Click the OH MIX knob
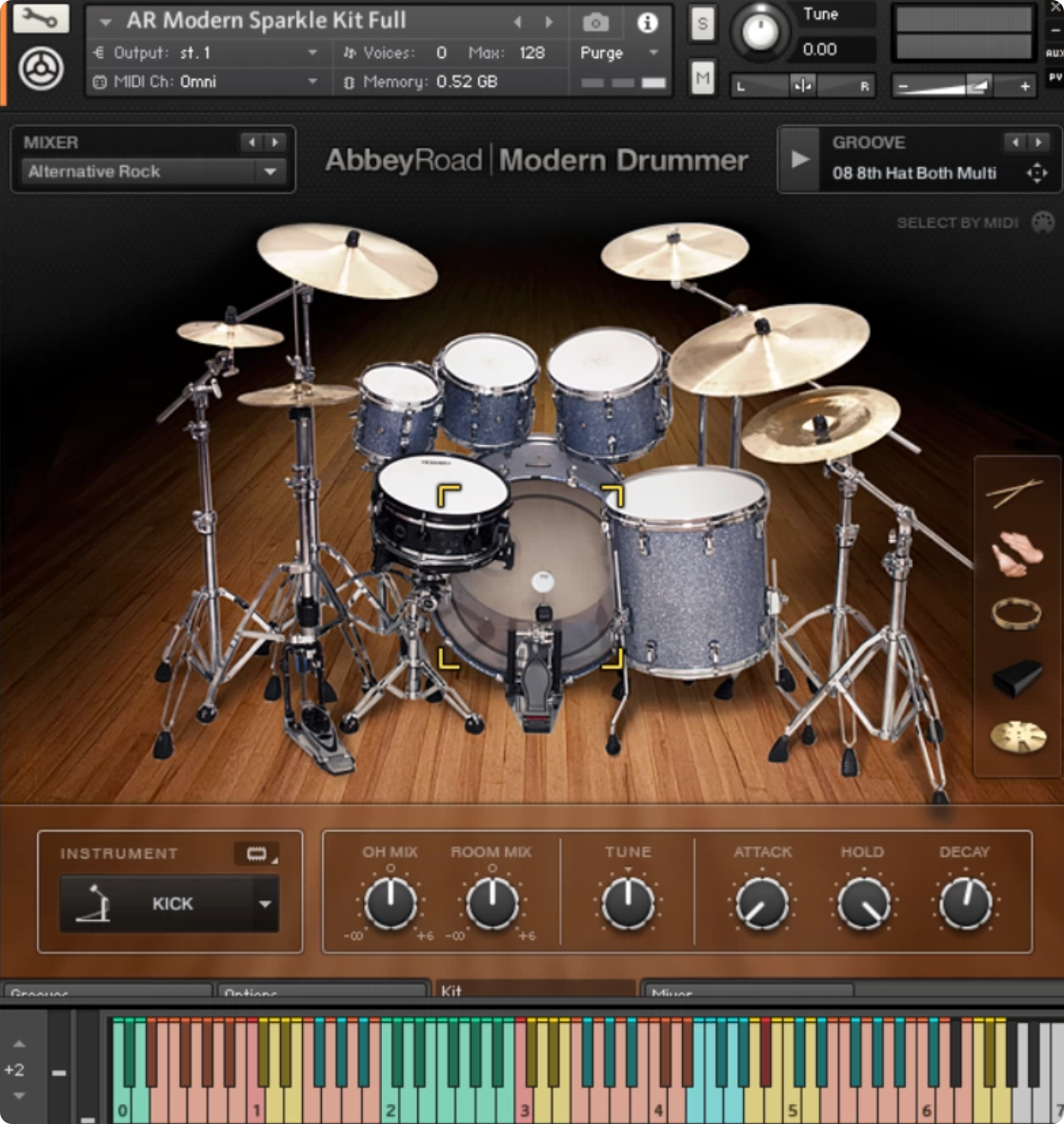This screenshot has width=1064, height=1124. coord(390,902)
